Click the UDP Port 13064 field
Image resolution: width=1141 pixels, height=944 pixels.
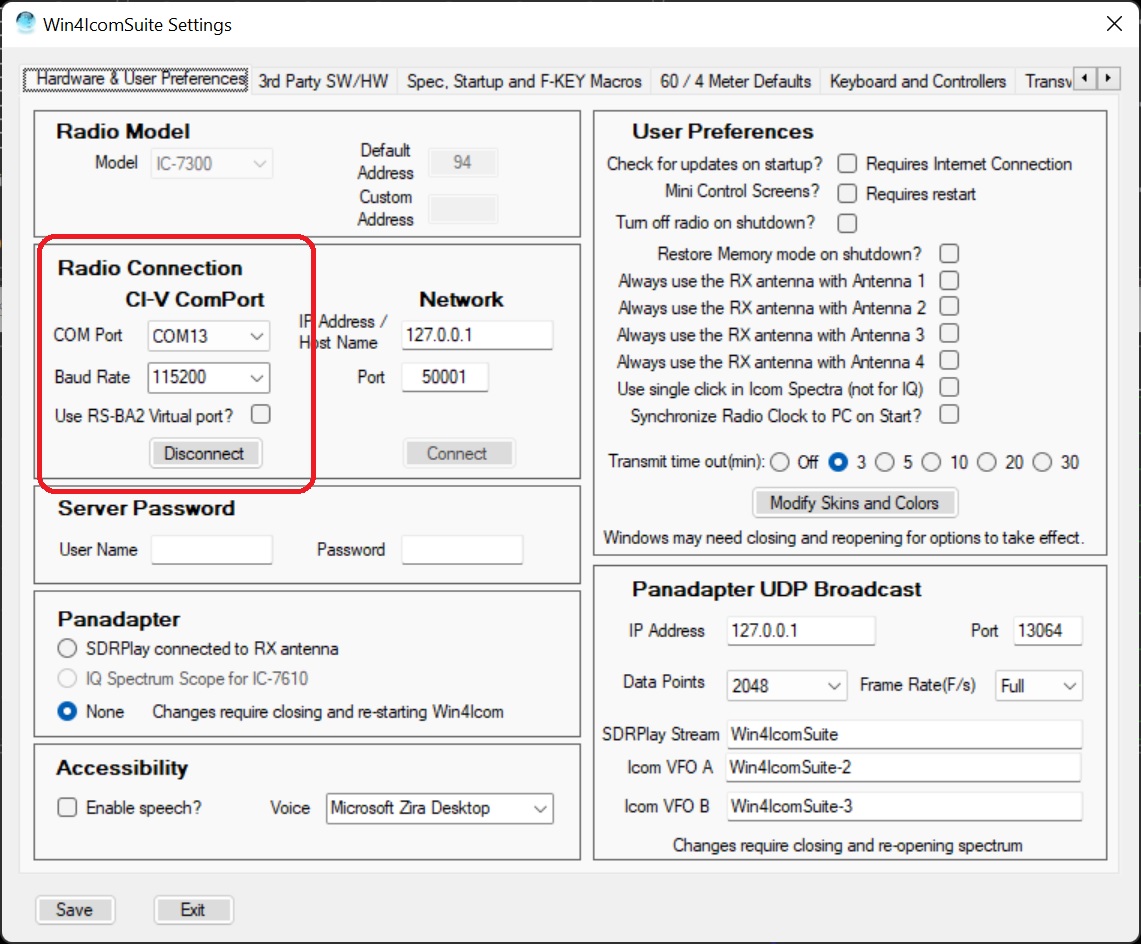click(x=1048, y=630)
